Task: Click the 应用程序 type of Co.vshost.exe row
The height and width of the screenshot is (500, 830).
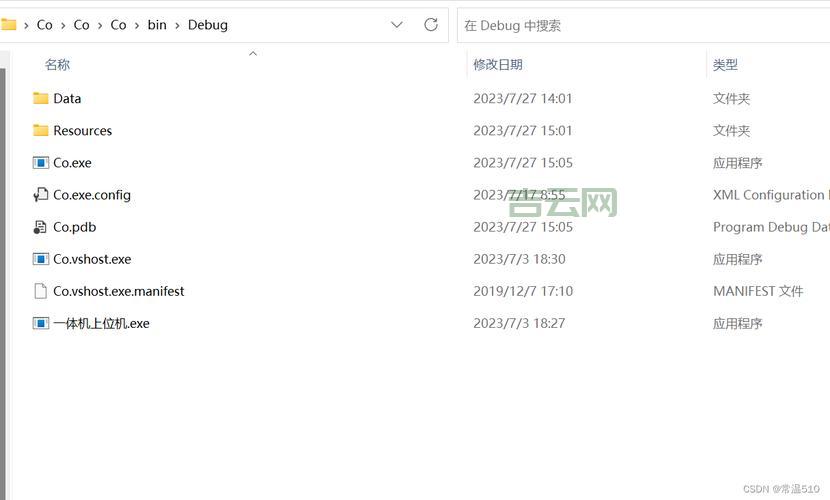Action: pos(738,259)
